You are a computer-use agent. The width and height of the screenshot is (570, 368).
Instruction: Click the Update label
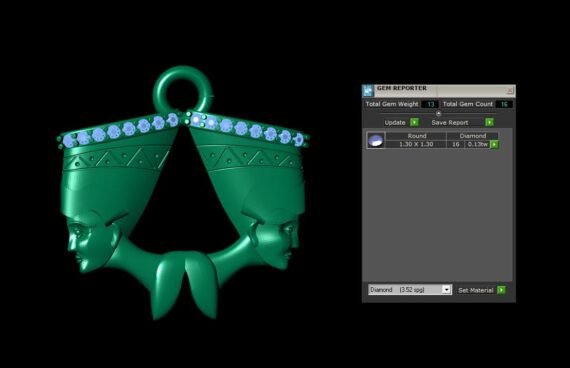coord(395,123)
